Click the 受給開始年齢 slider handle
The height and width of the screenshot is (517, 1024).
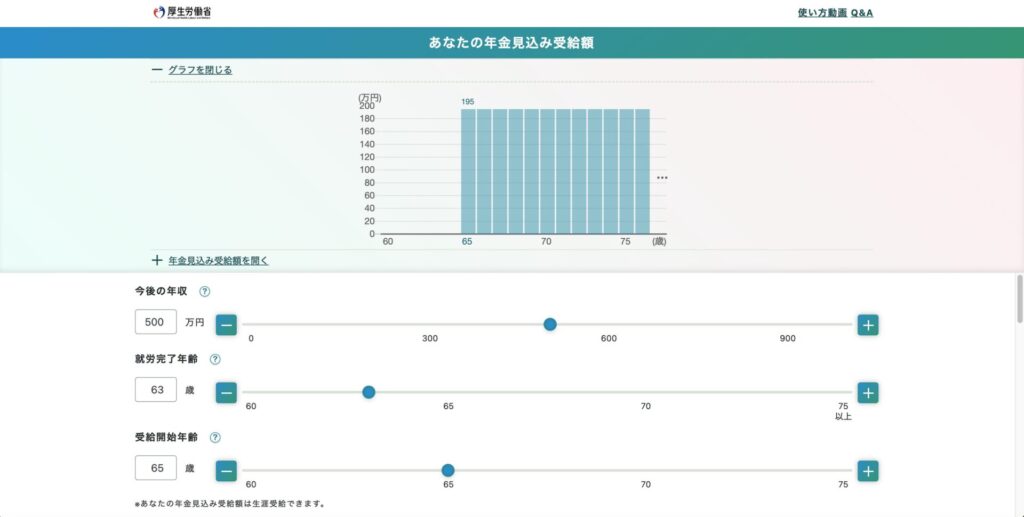coord(448,471)
